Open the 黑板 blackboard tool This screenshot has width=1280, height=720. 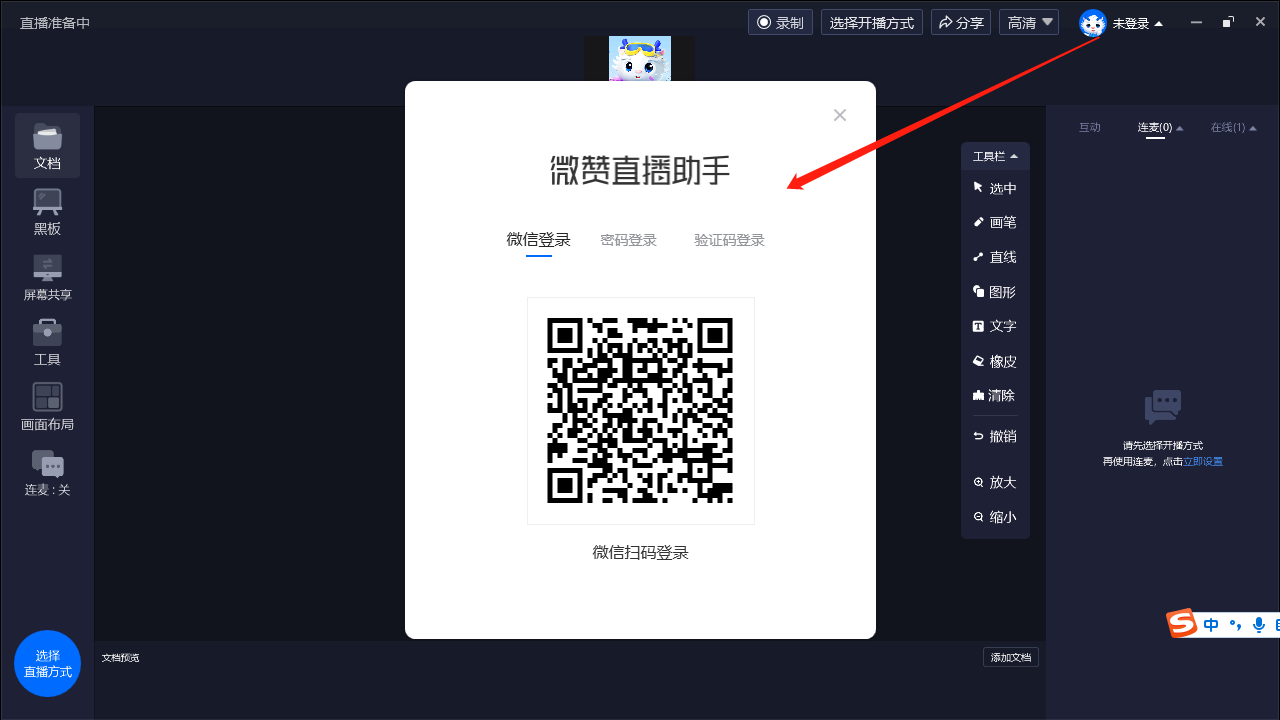(47, 212)
